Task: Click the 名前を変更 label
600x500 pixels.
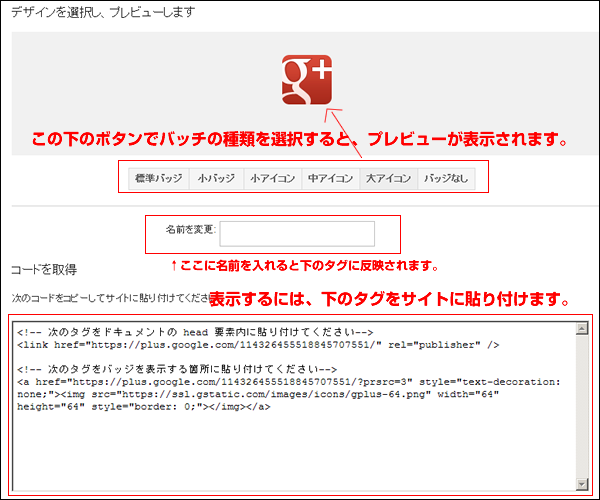Action: coord(191,230)
